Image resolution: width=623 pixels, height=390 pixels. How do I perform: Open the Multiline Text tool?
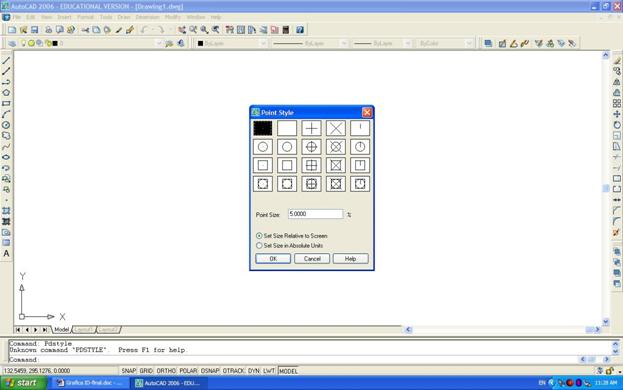6,253
